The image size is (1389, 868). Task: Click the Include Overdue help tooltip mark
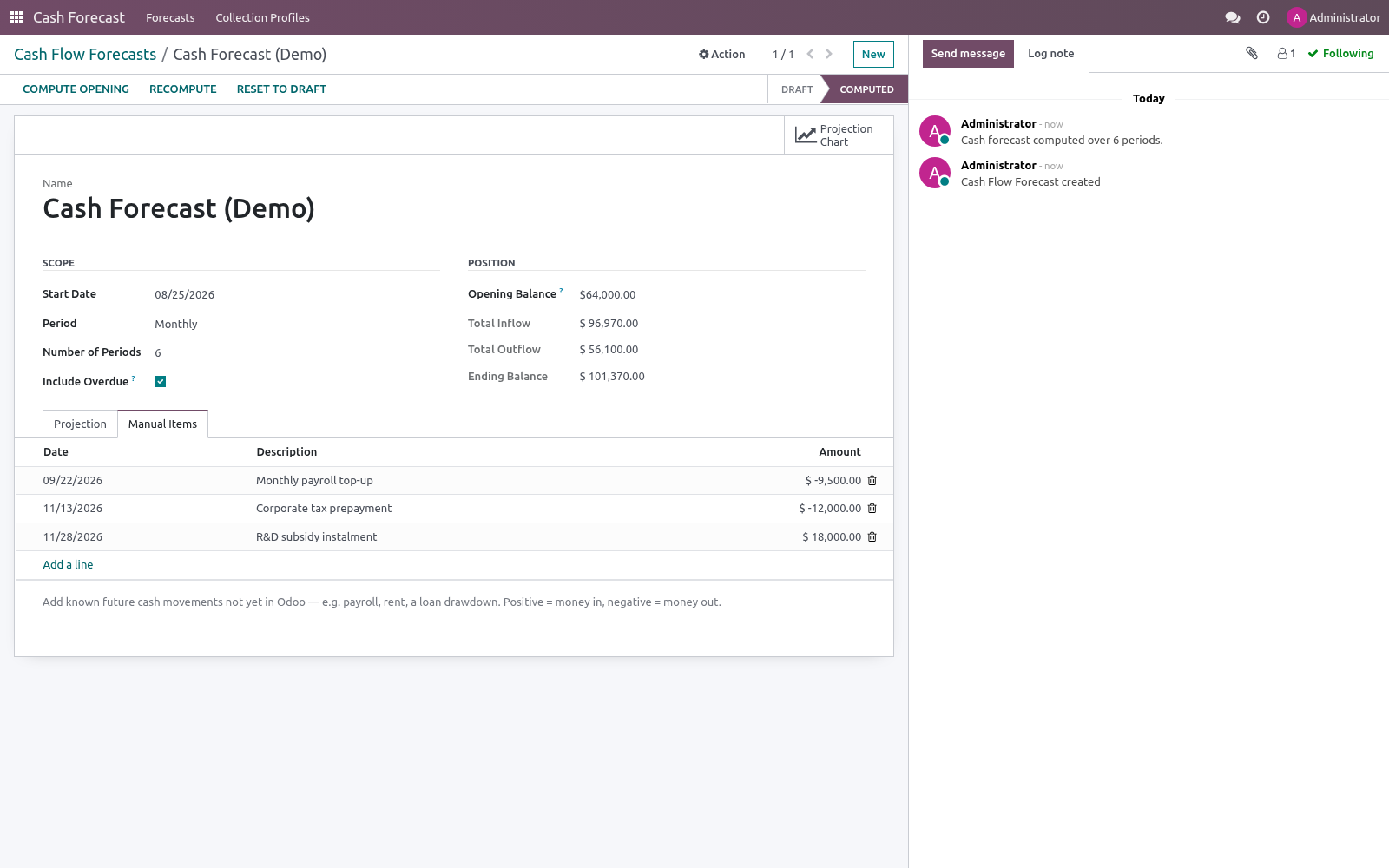point(134,378)
